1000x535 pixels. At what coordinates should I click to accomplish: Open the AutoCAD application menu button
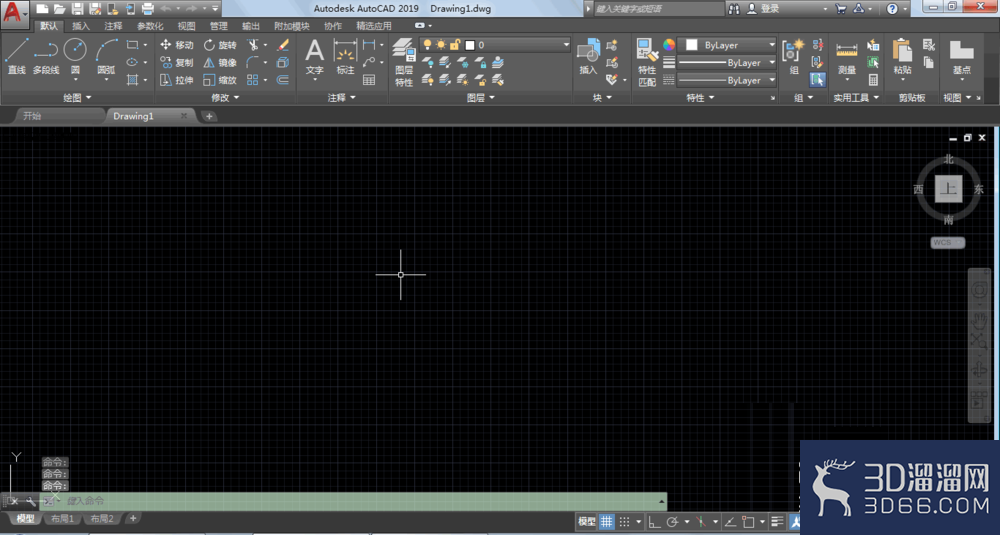point(13,13)
